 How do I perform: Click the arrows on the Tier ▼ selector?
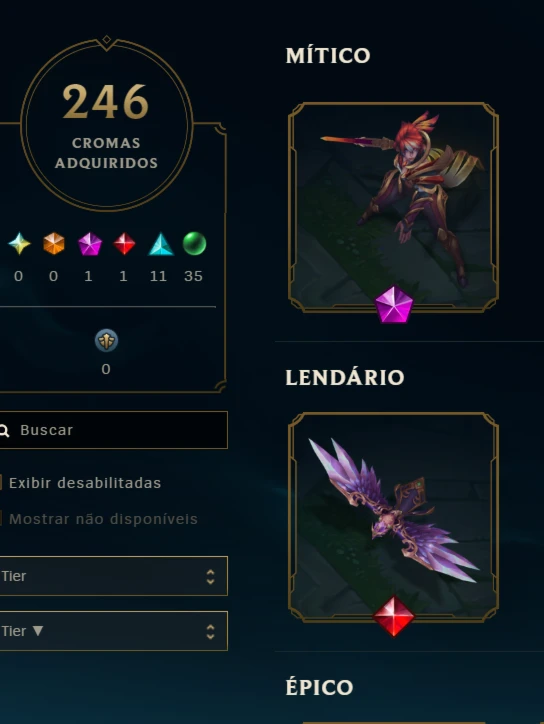coord(211,631)
